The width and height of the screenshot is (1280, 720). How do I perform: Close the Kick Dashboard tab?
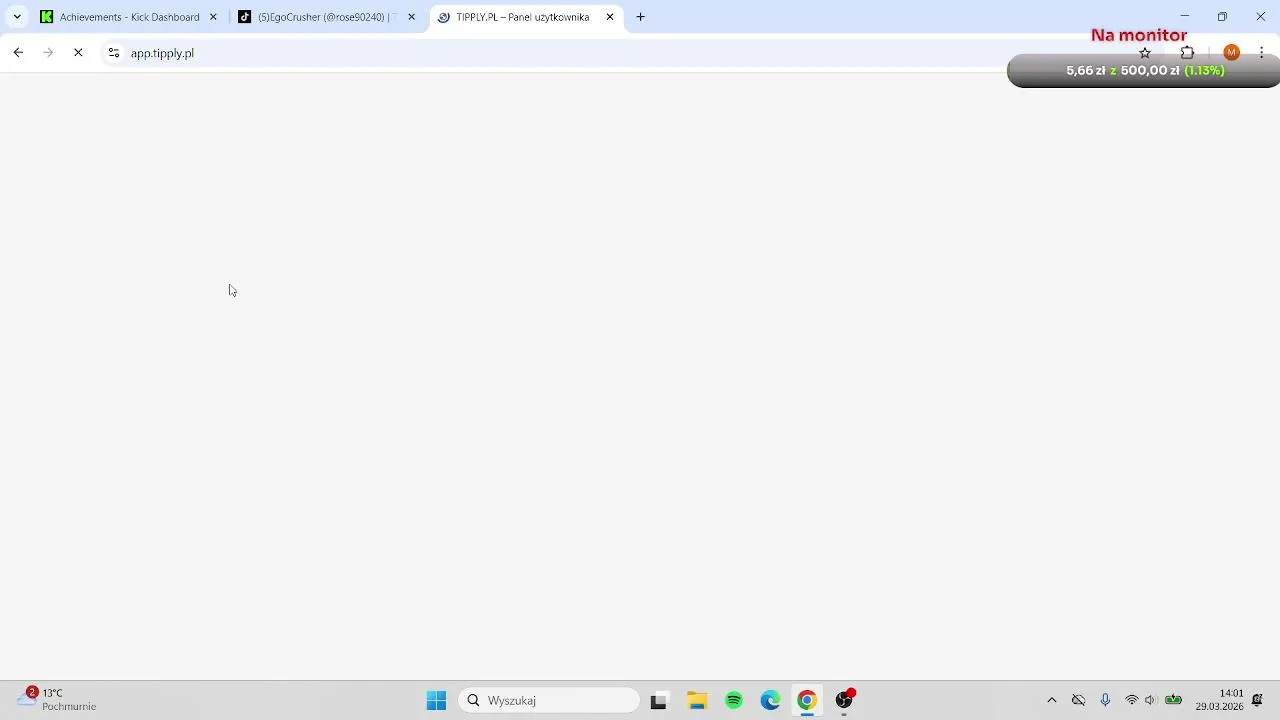(x=213, y=17)
